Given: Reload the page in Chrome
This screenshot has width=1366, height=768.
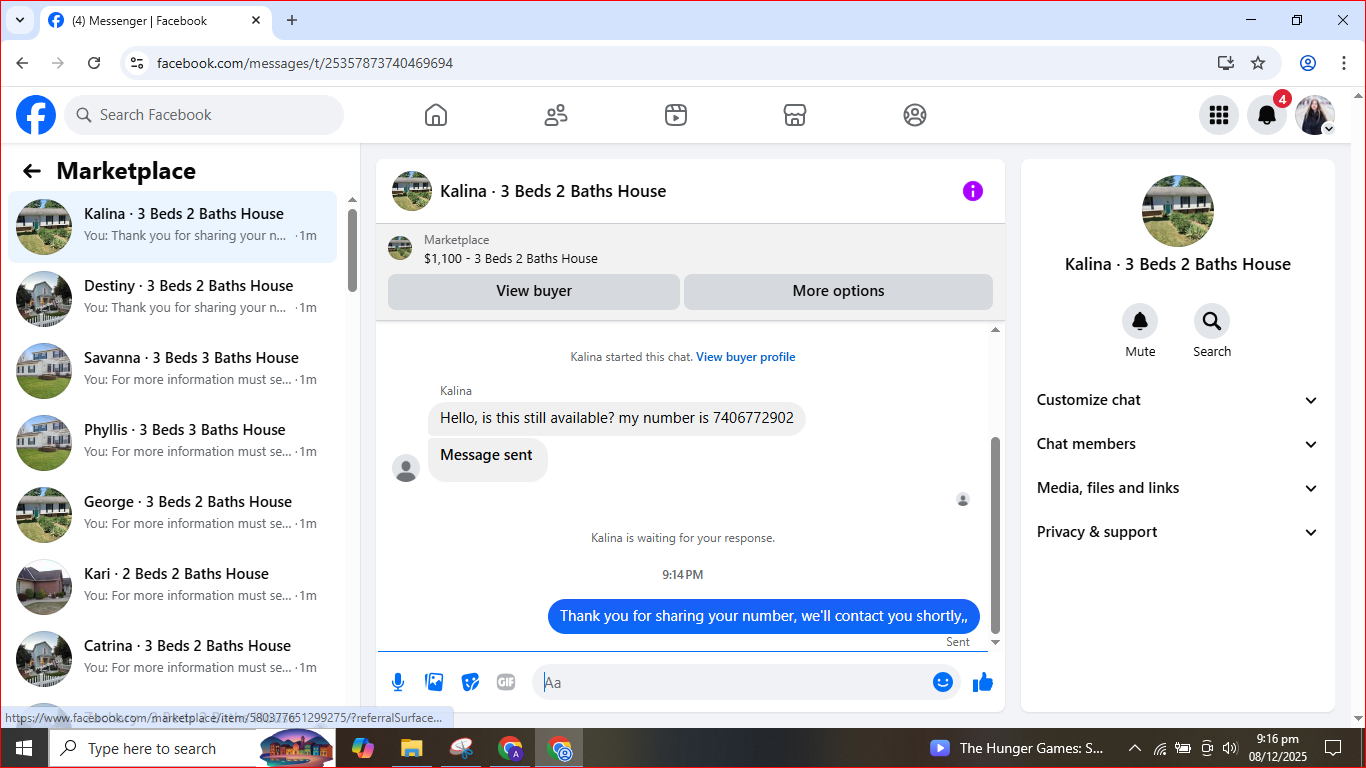Looking at the screenshot, I should click(94, 63).
